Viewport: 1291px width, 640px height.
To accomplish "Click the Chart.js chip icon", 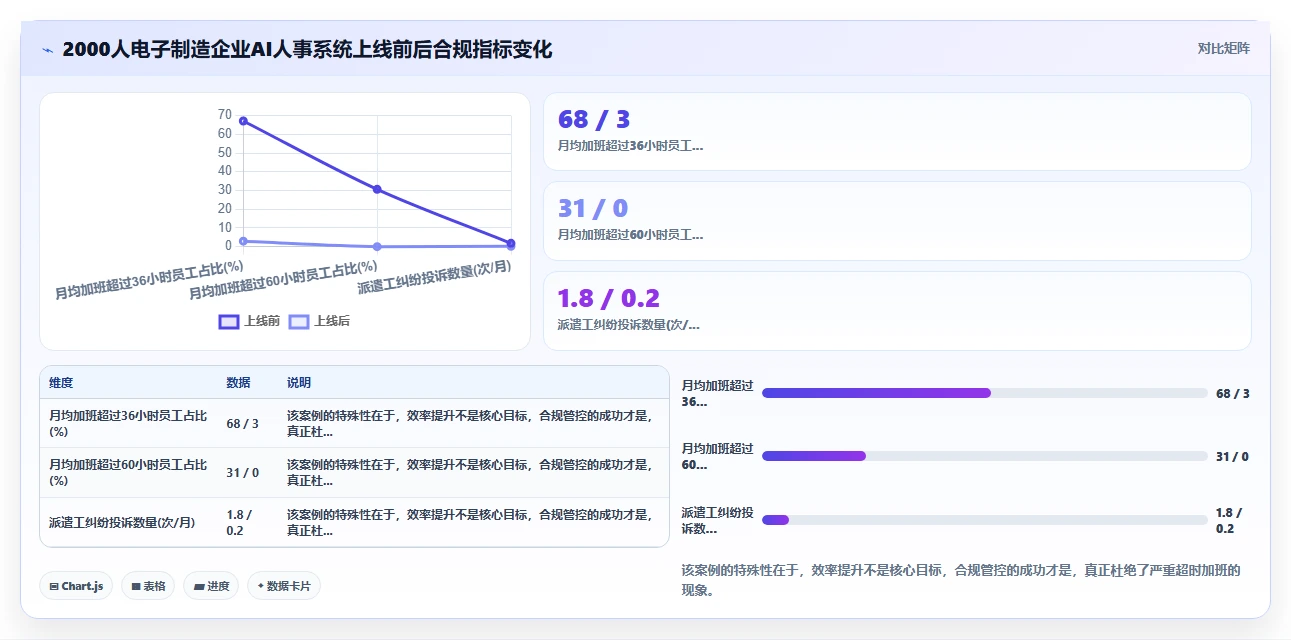I will (54, 587).
